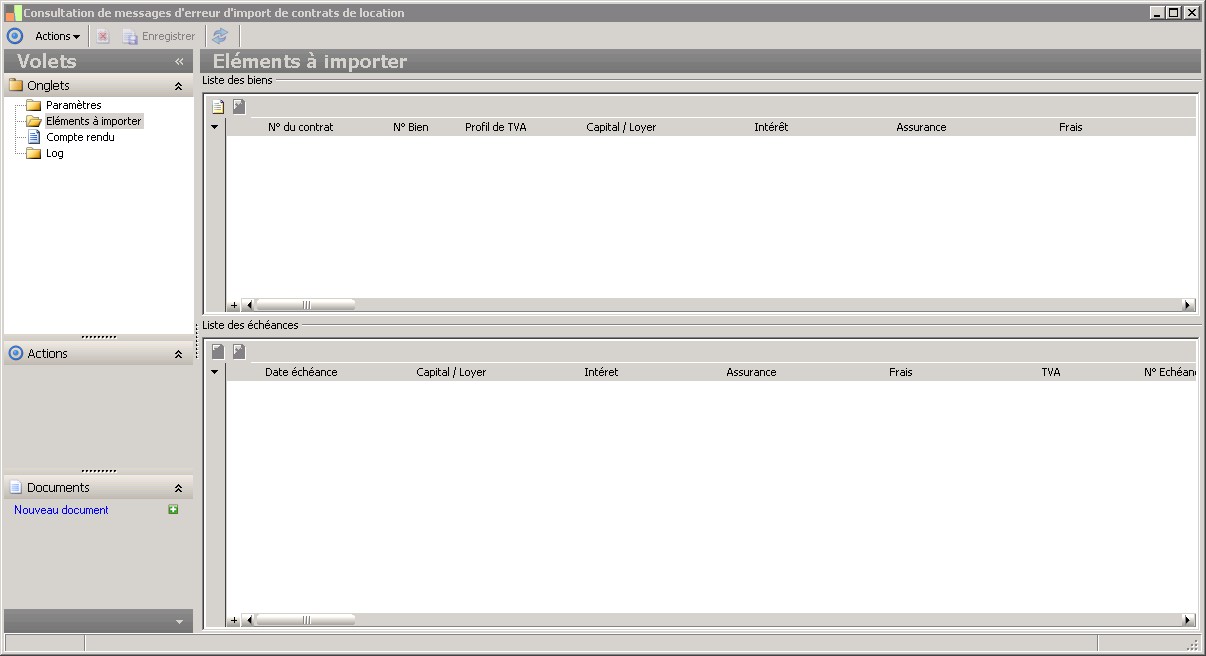Image resolution: width=1206 pixels, height=656 pixels.
Task: Click the right scroll arrow of Liste des échéances
Action: [1188, 620]
